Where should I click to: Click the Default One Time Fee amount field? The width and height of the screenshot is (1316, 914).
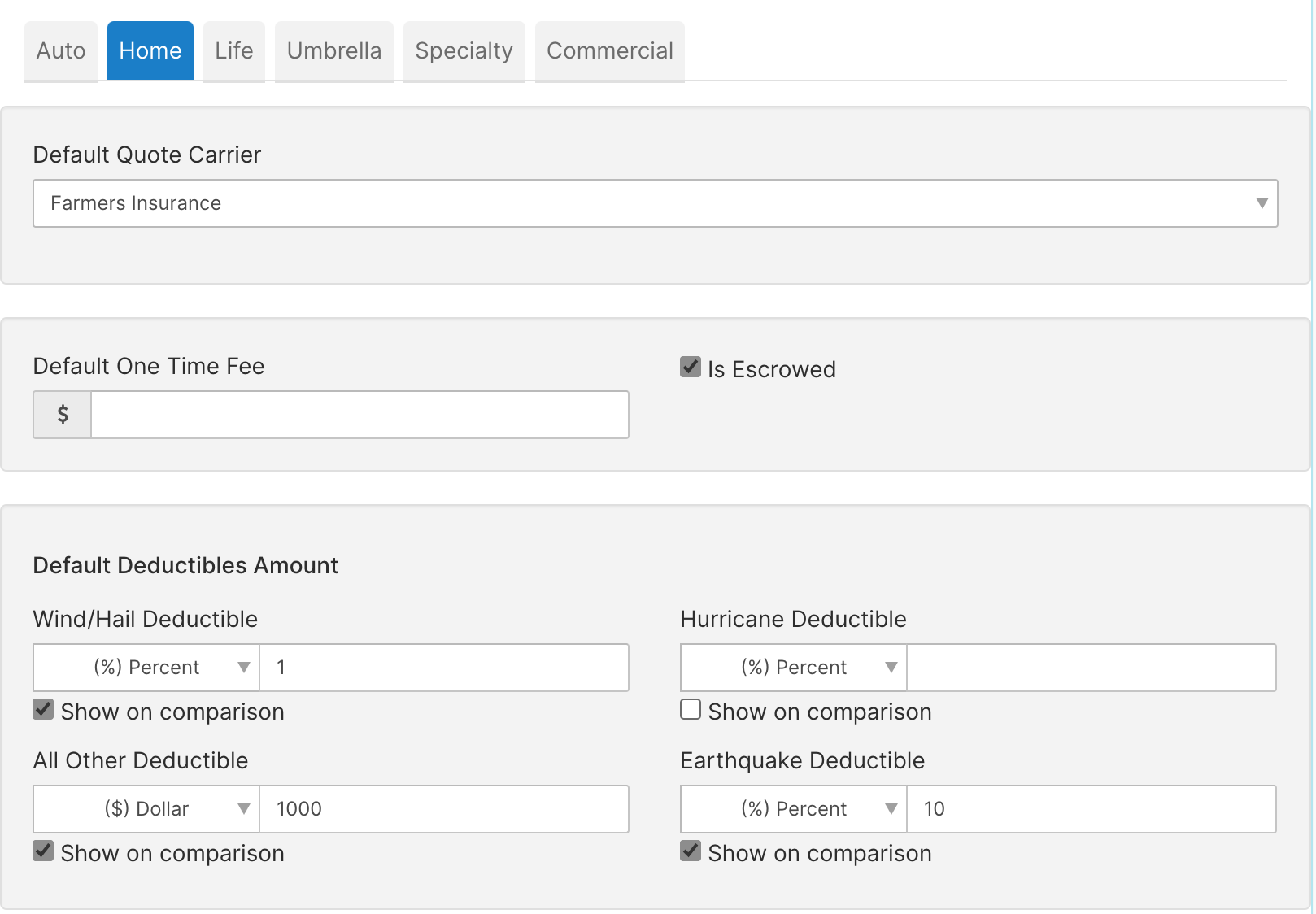tap(358, 415)
